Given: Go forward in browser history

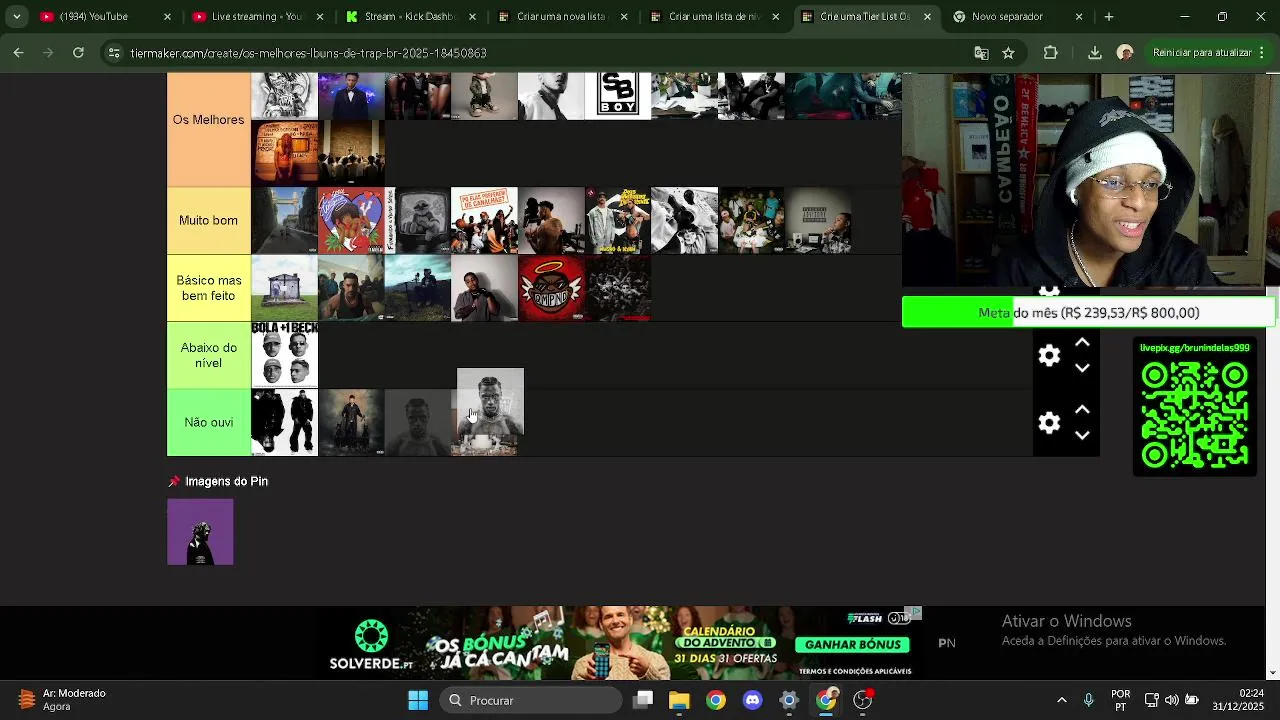Looking at the screenshot, I should pyautogui.click(x=48, y=53).
